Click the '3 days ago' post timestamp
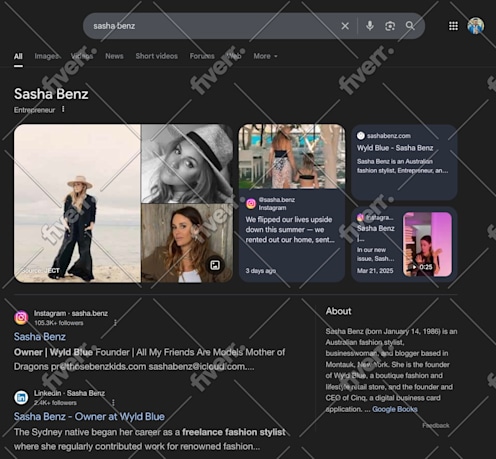496x459 pixels. pos(261,271)
